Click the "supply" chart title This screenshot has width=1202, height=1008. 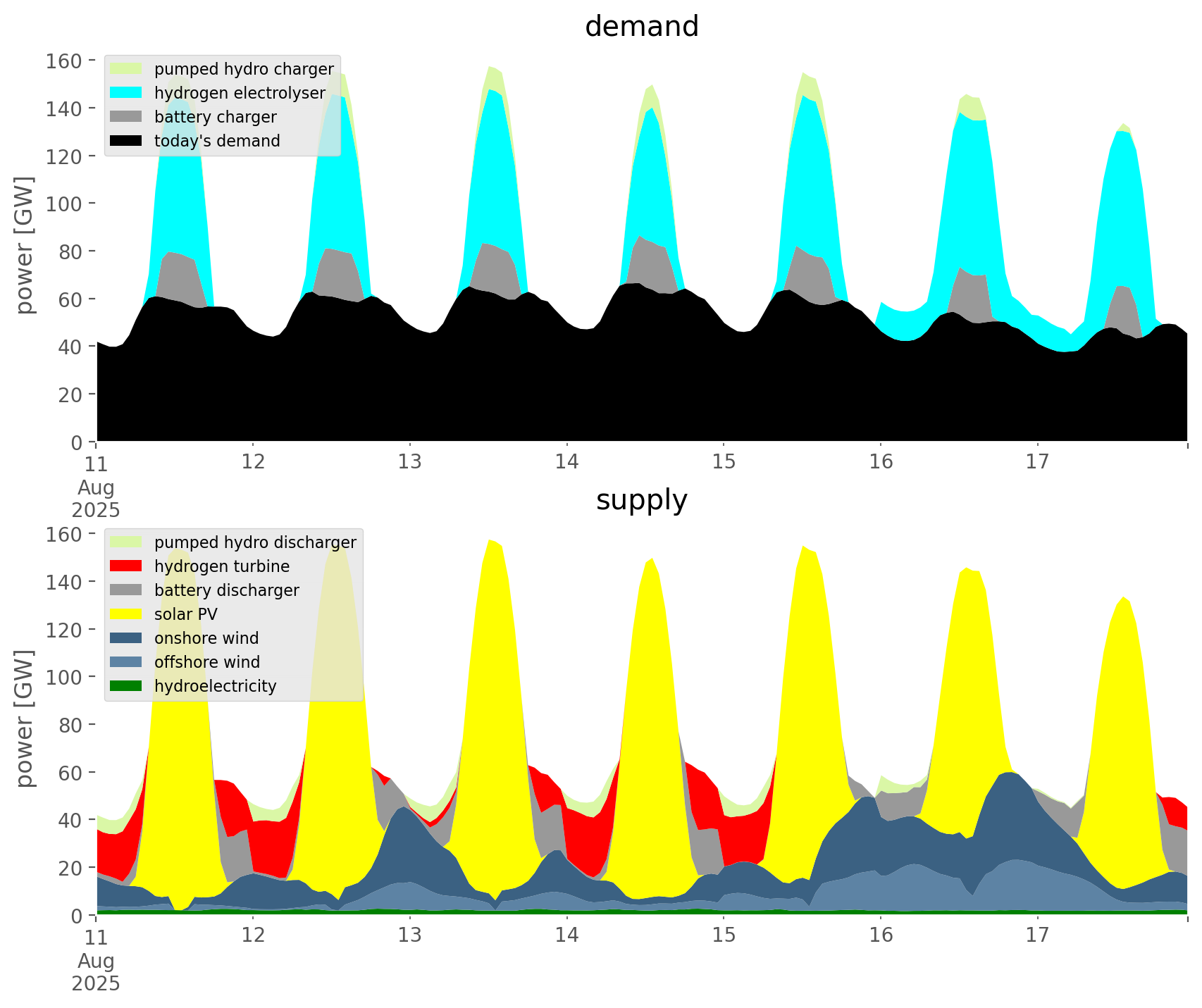pos(641,500)
